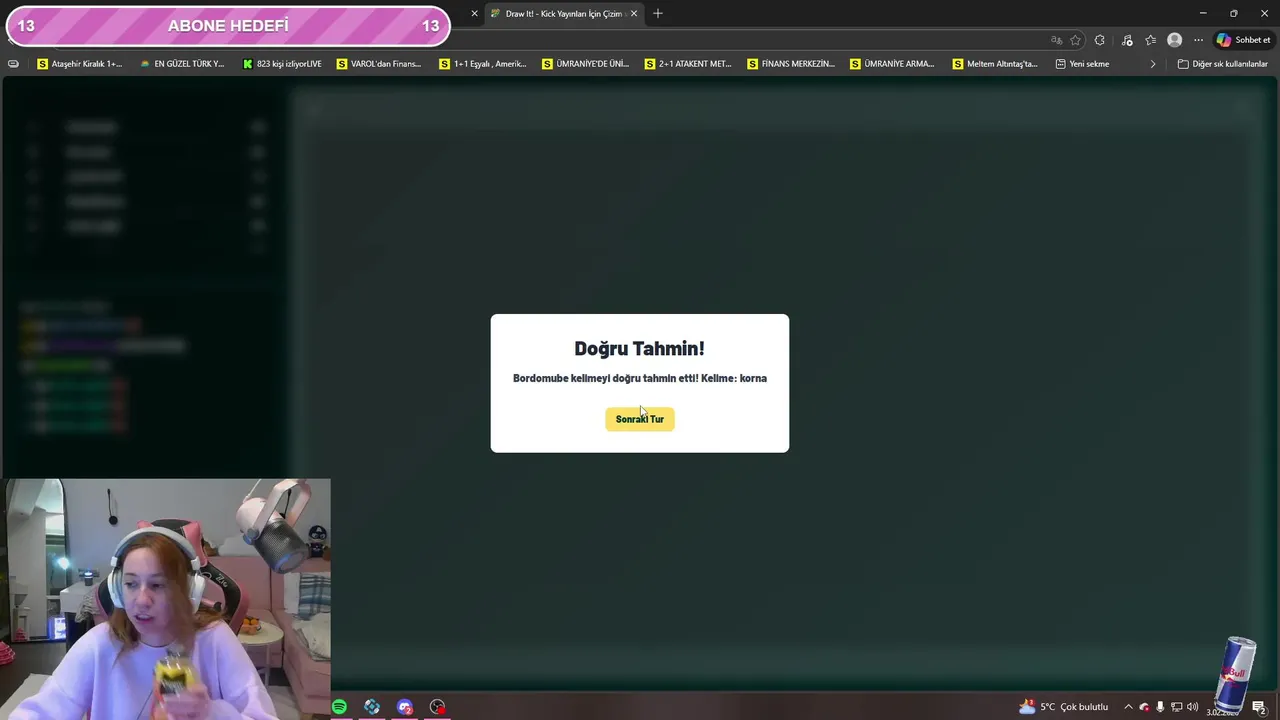Open the Ataşehir Kiralık 1+... bookmark
1280x720 pixels.
(79, 64)
